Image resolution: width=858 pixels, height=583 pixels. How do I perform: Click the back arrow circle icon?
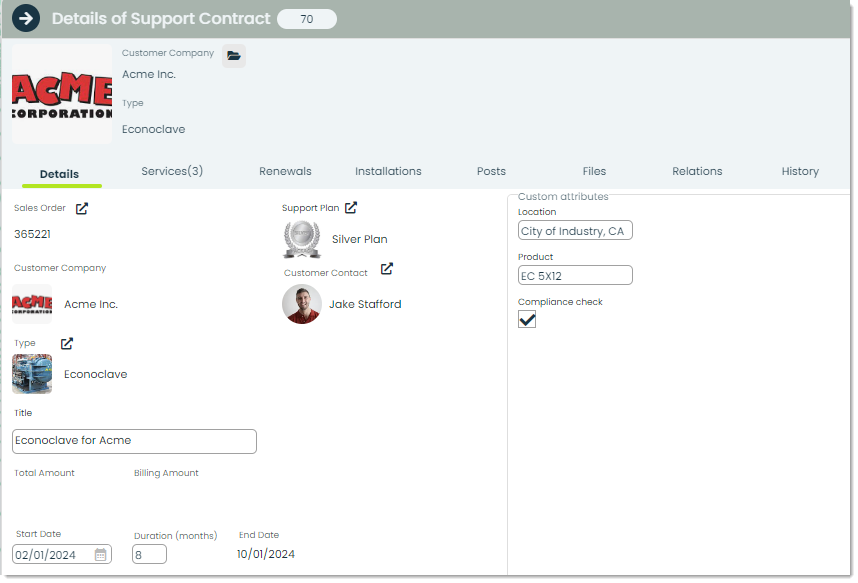coord(26,18)
